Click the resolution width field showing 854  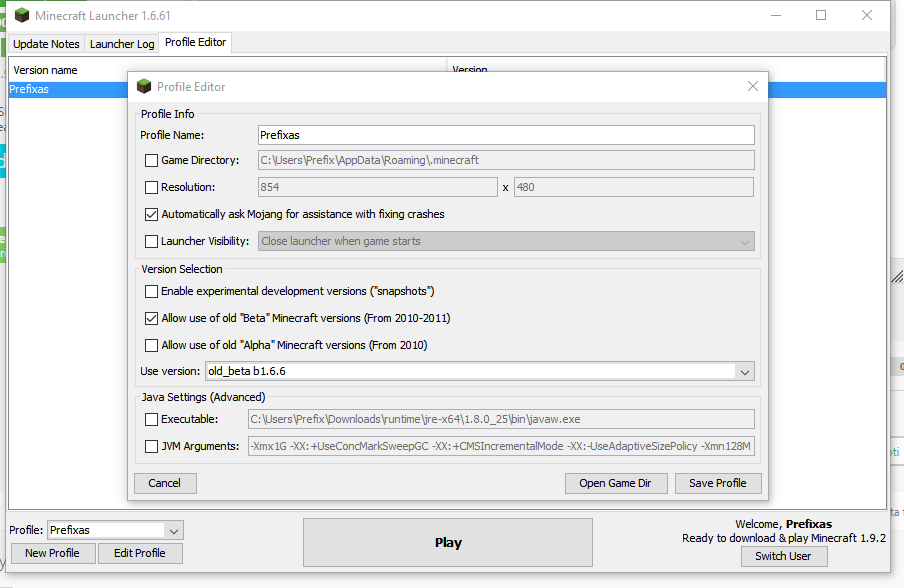(378, 187)
